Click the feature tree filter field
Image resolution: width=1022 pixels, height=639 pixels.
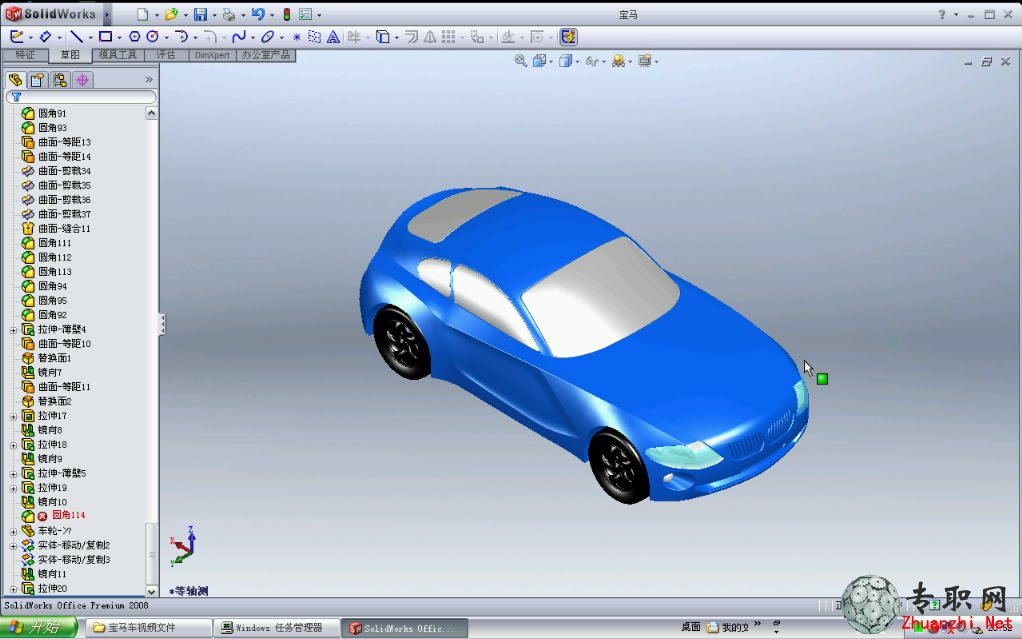click(81, 97)
